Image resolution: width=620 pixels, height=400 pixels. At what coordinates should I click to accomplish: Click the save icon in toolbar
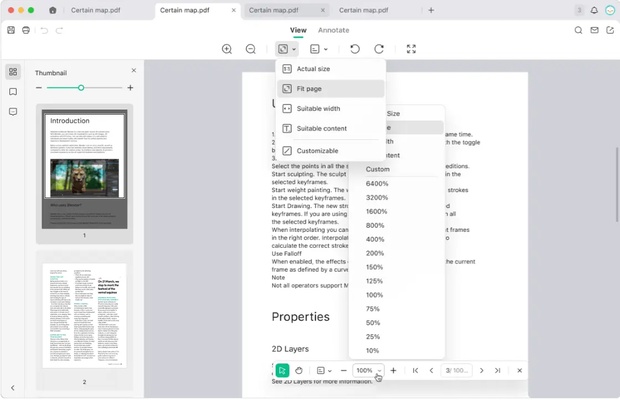(x=11, y=30)
